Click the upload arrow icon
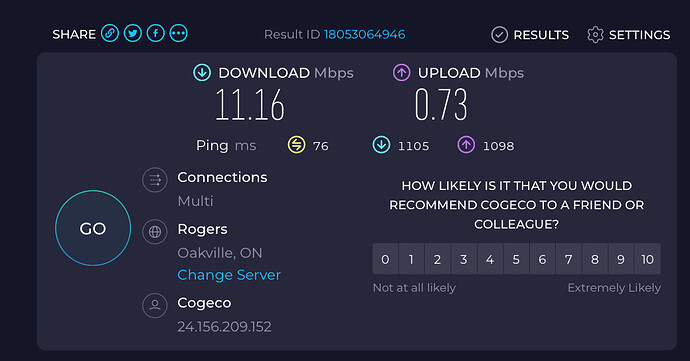Viewport: 690px width, 361px height. [401, 73]
